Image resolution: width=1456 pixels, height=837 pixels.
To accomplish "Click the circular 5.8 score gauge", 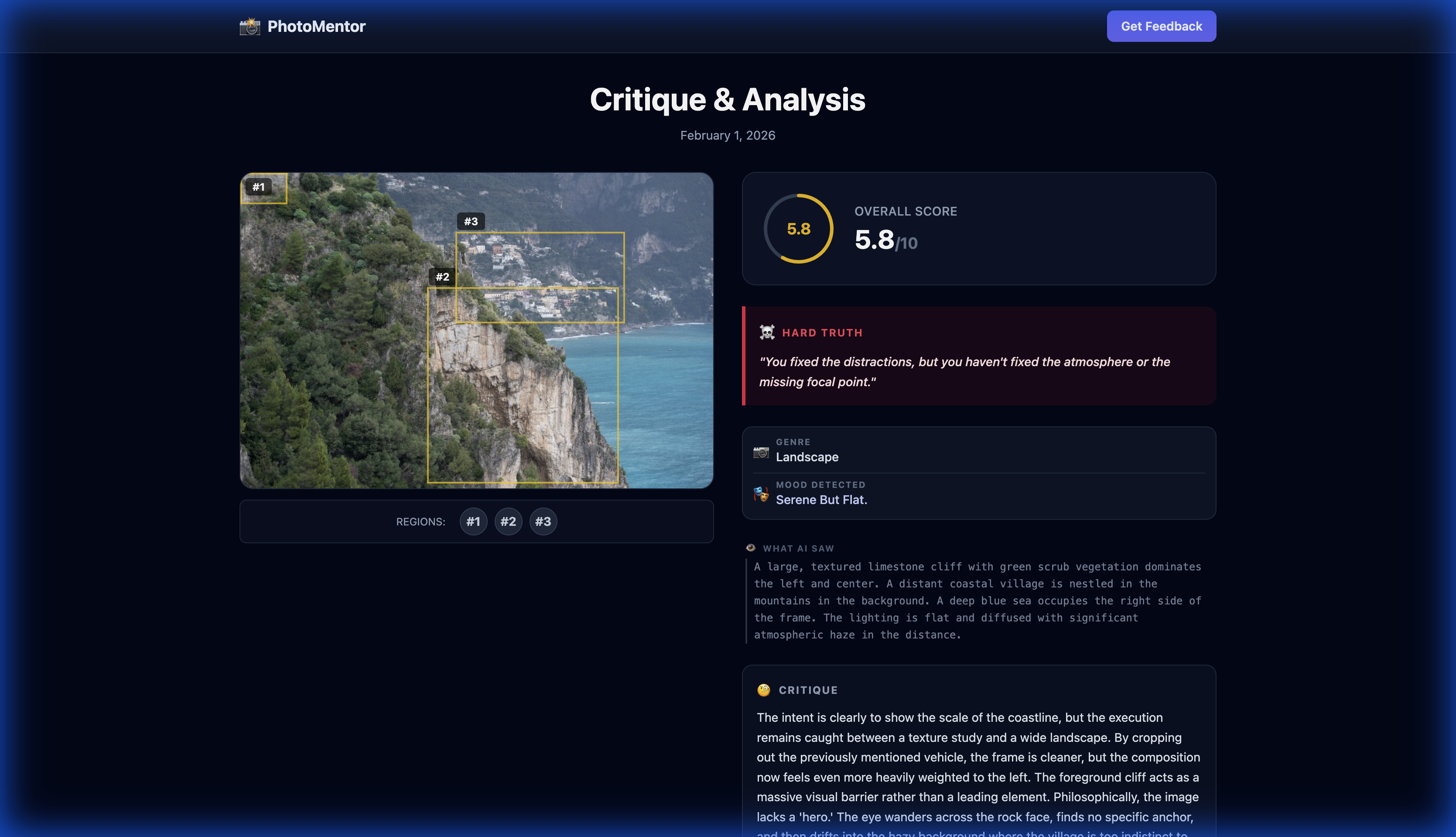I will 798,229.
